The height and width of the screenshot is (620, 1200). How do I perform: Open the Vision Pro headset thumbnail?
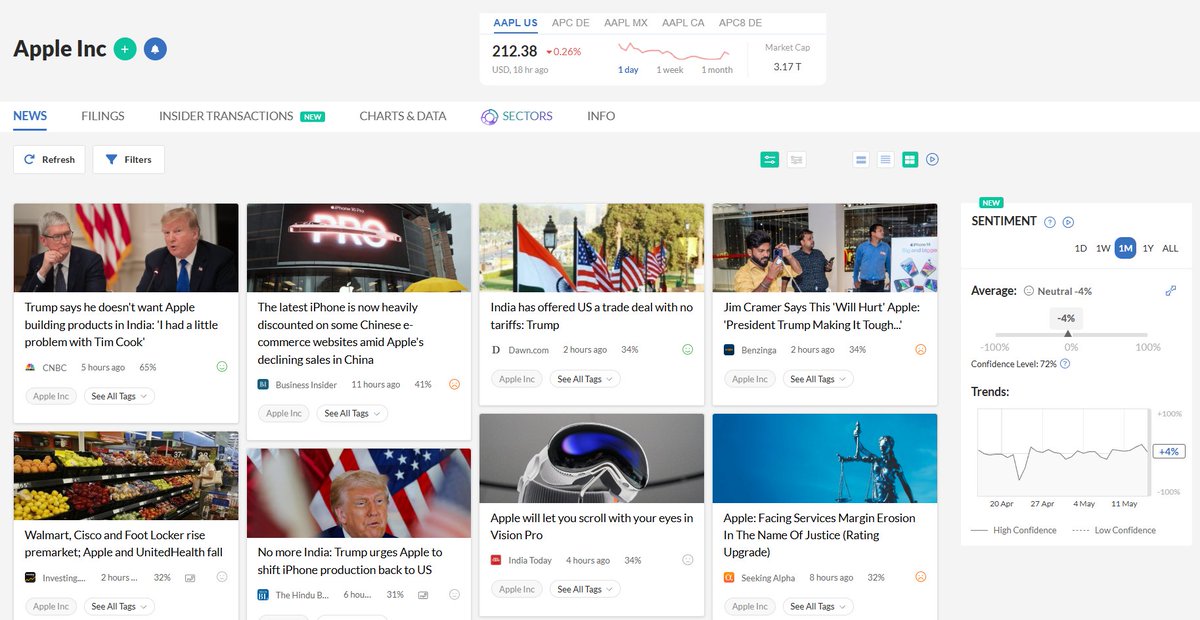point(592,458)
